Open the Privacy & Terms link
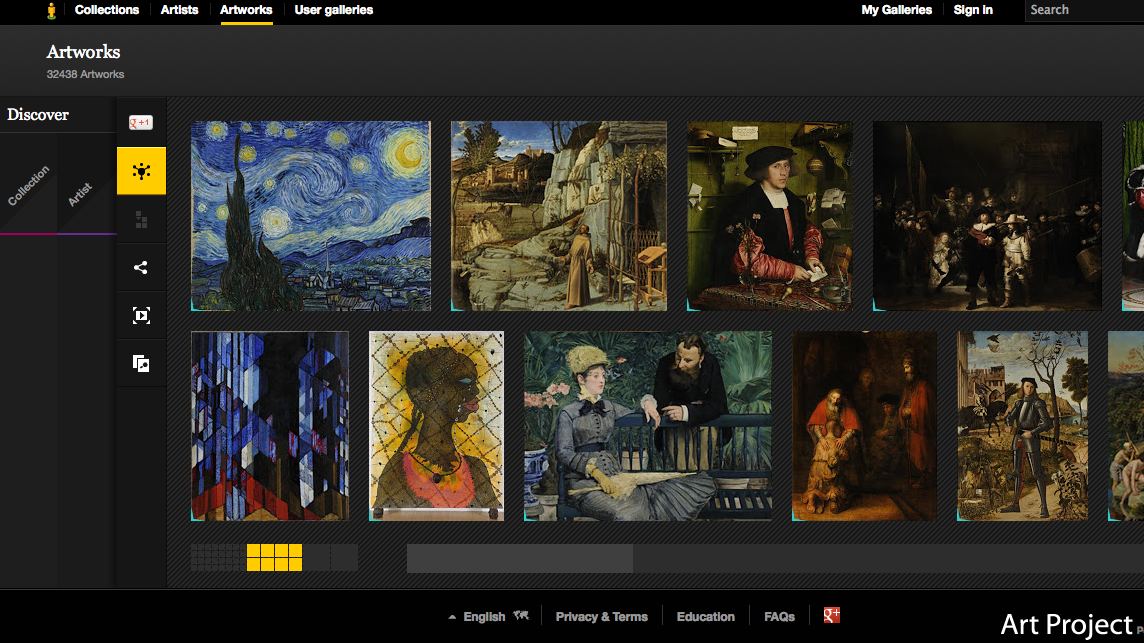This screenshot has width=1144, height=643. [601, 617]
